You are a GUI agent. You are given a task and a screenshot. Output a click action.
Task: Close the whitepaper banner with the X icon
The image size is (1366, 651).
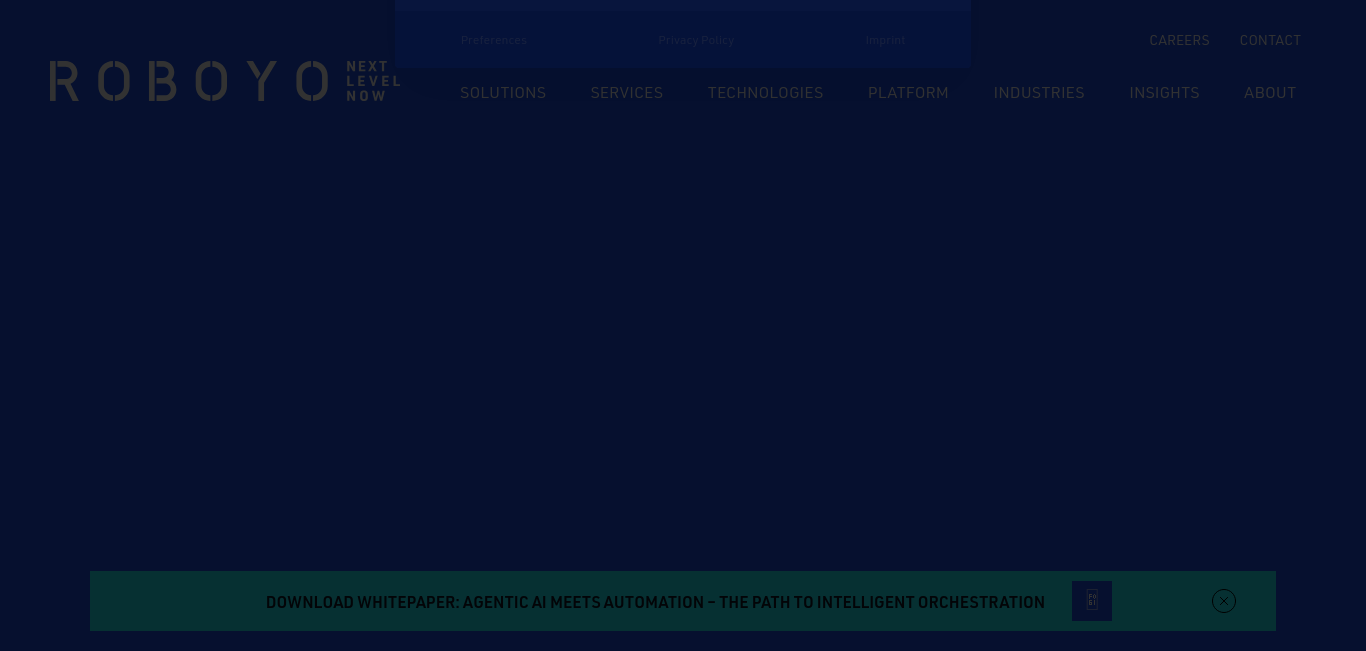click(1223, 601)
